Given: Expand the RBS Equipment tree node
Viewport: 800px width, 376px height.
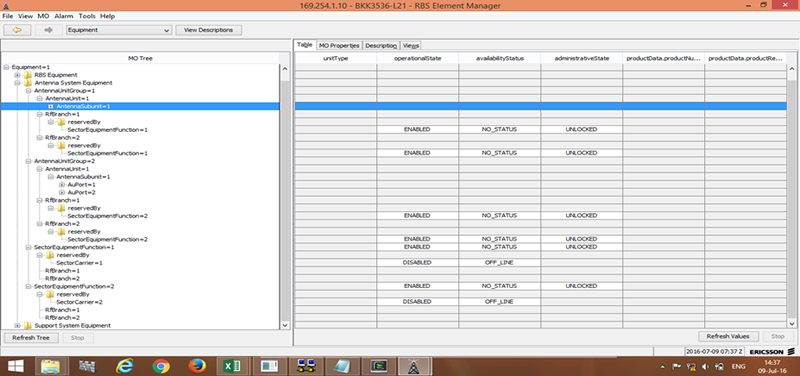Looking at the screenshot, I should (x=17, y=75).
